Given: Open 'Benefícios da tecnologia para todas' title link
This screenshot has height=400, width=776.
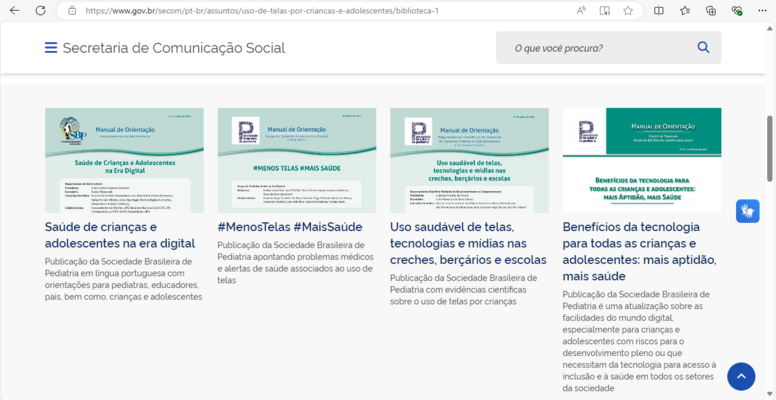Looking at the screenshot, I should 639,251.
